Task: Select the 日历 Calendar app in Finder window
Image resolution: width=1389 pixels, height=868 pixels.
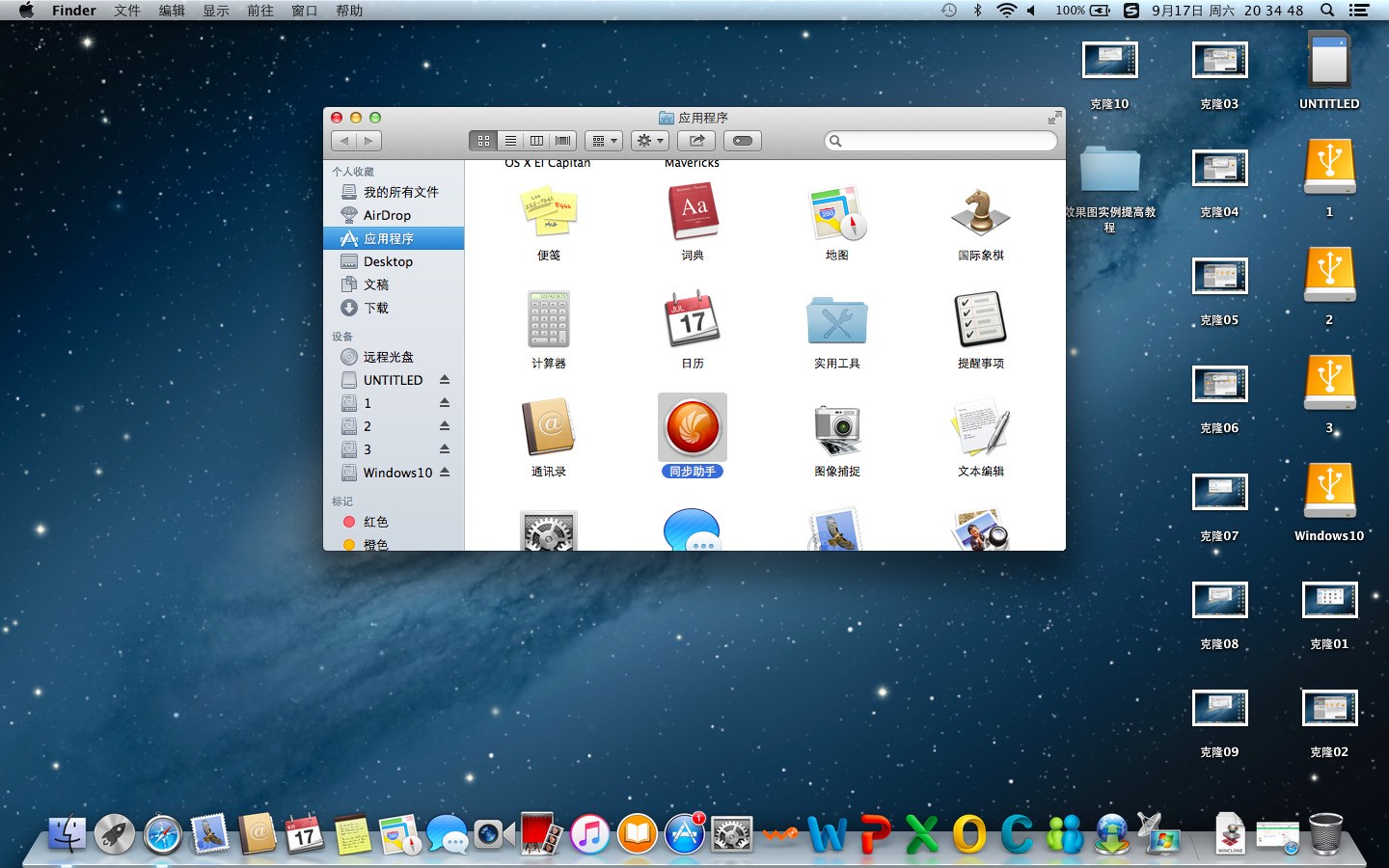Action: coord(693,320)
